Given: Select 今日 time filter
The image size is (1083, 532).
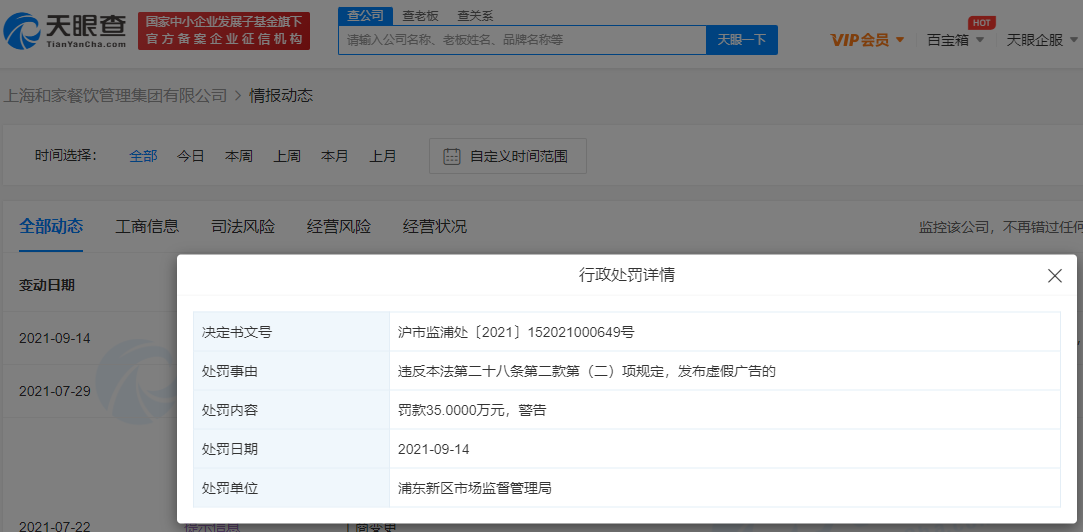Looking at the screenshot, I should (191, 156).
